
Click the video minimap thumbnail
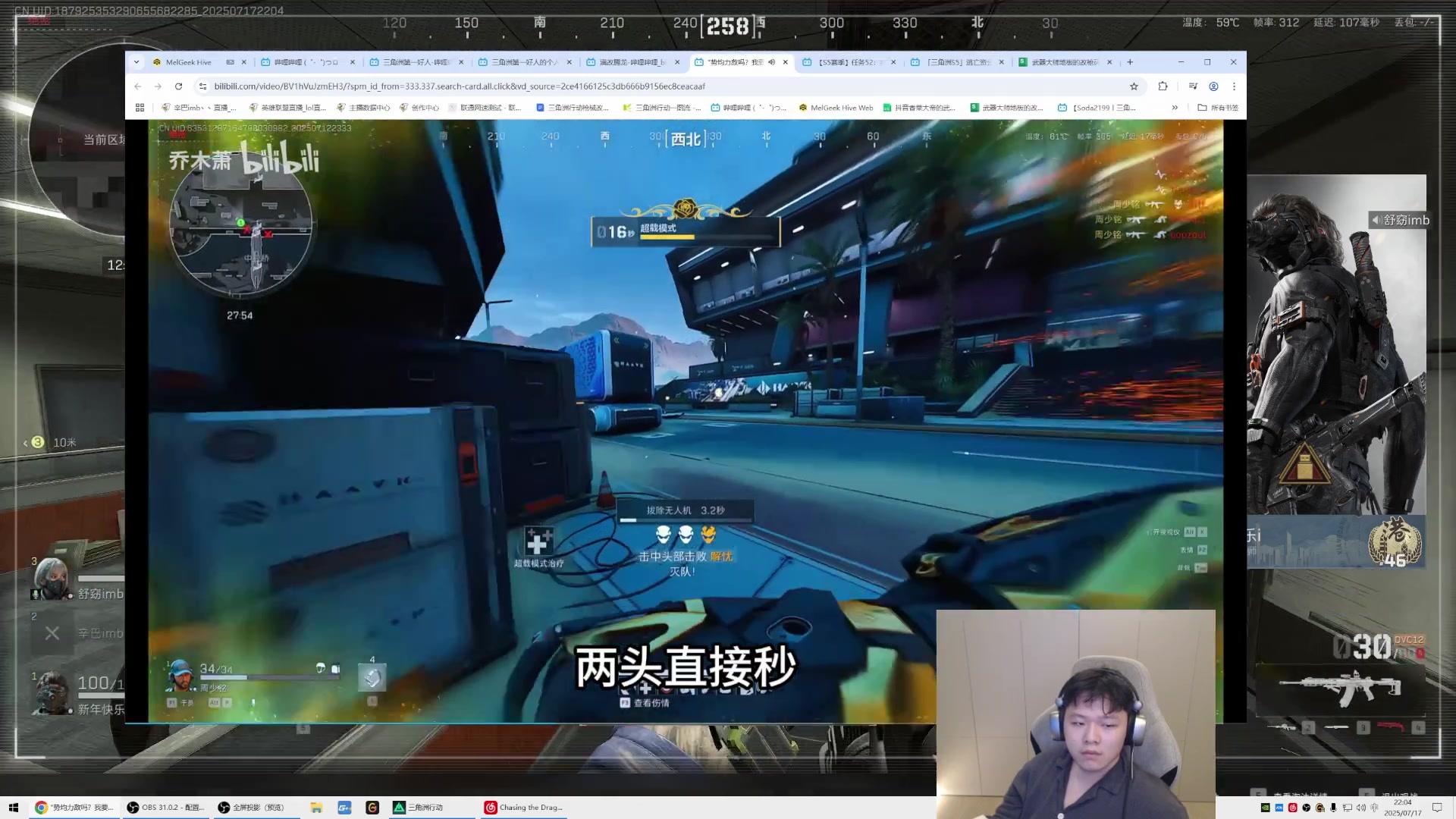tap(240, 226)
